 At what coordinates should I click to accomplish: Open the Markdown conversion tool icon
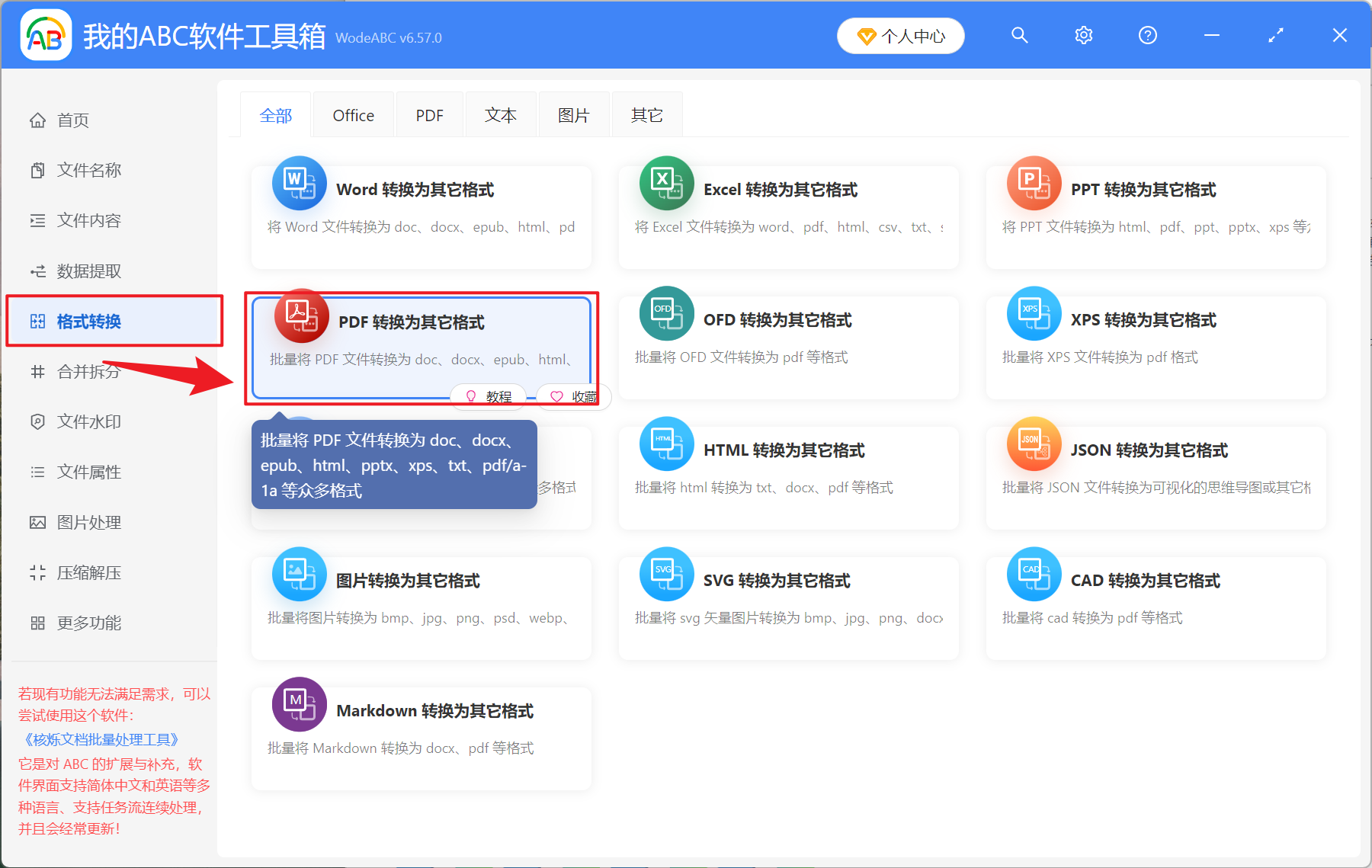299,704
